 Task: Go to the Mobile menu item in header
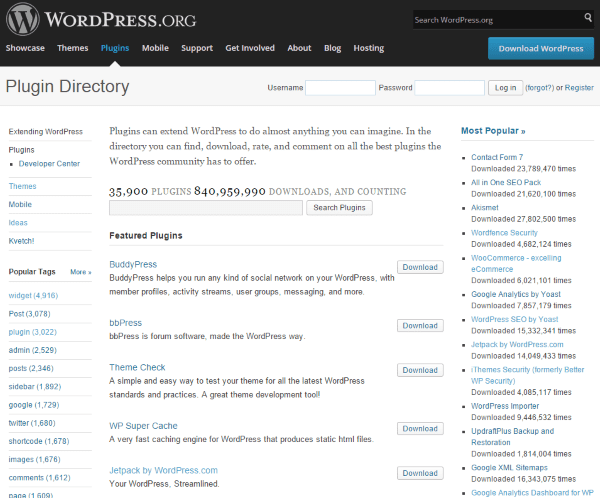[155, 48]
